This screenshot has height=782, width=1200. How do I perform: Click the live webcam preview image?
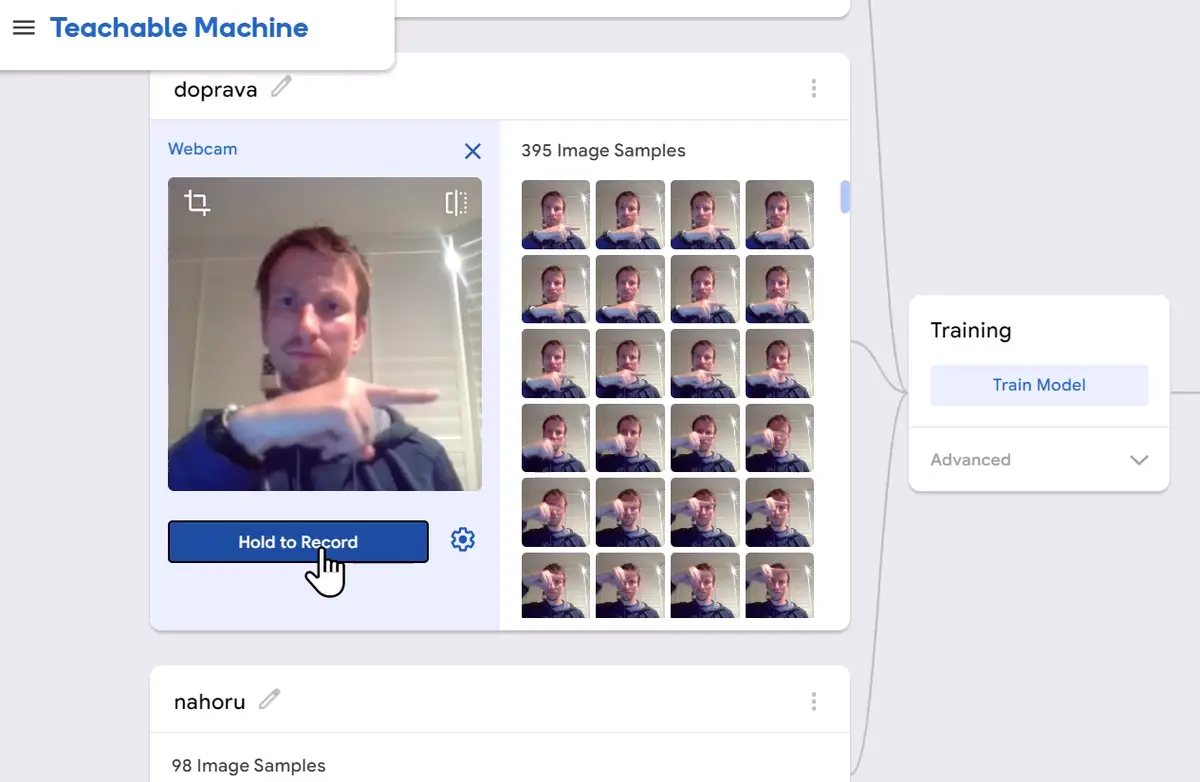[x=325, y=334]
